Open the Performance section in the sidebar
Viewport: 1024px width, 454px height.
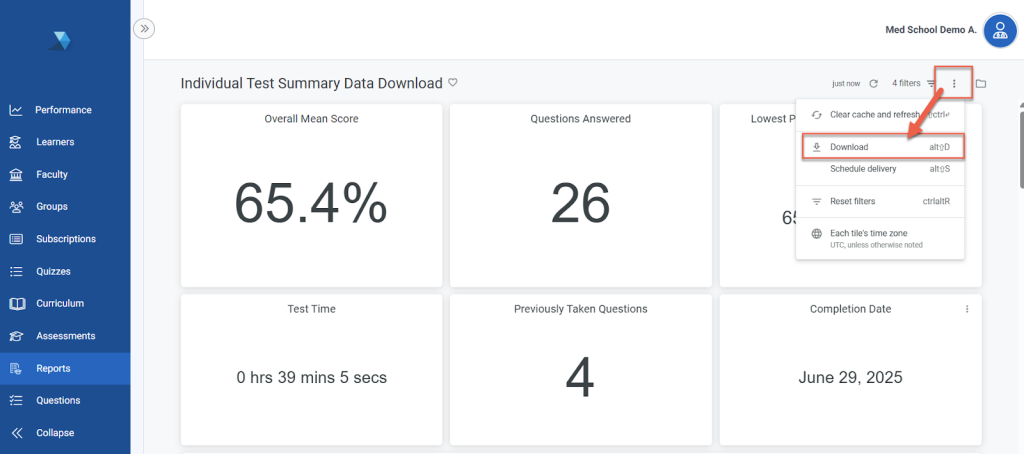(x=63, y=110)
